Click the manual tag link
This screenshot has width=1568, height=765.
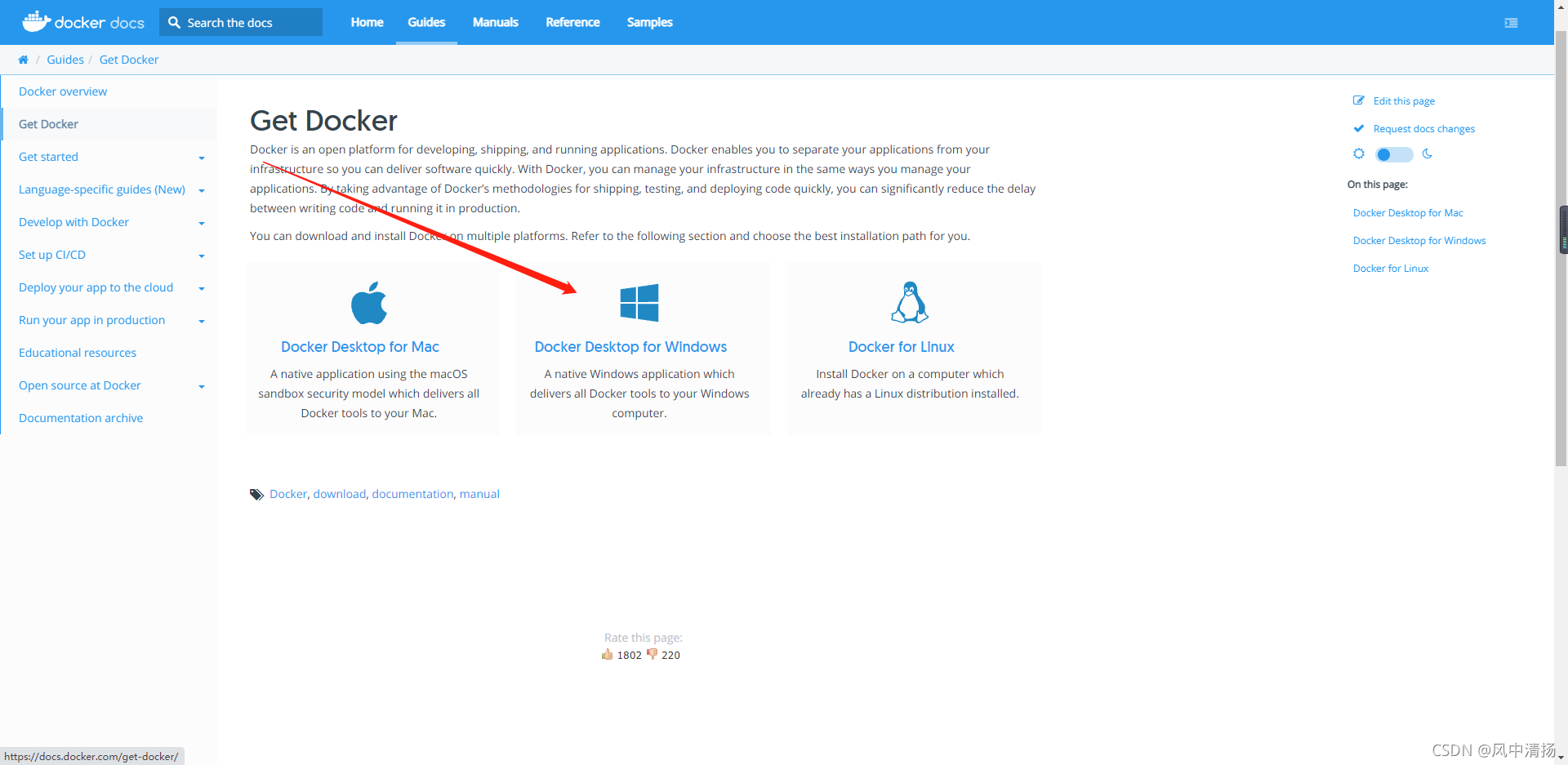coord(479,494)
